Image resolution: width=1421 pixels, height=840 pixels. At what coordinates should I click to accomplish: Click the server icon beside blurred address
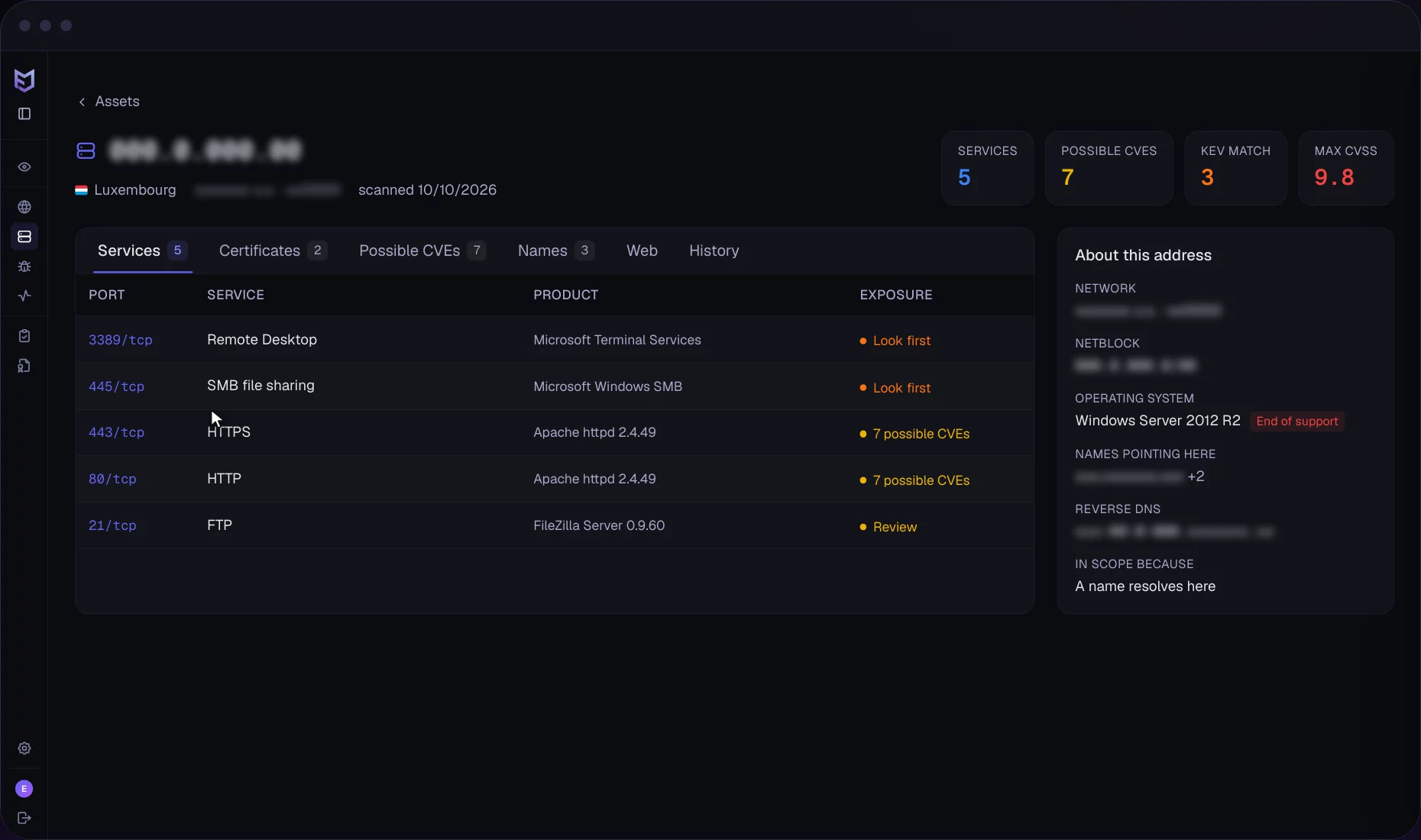(86, 150)
